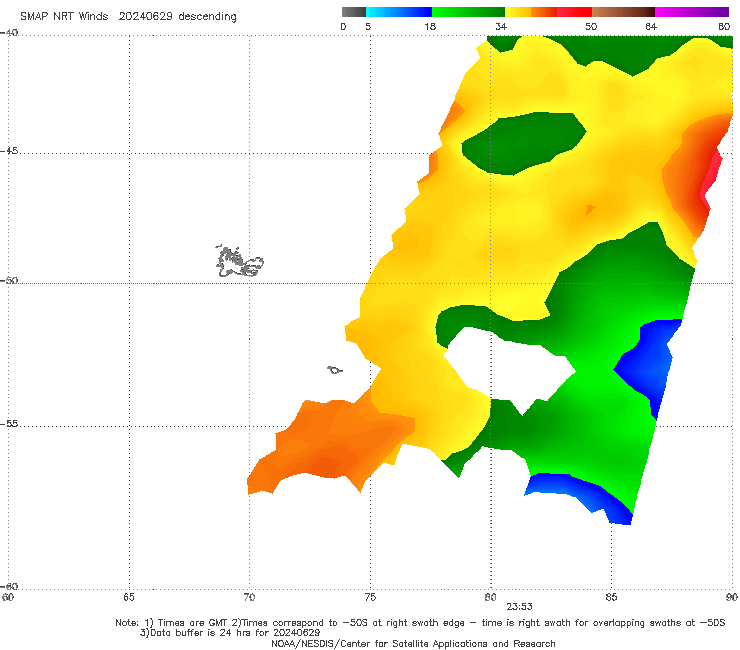
Task: Click the longitude label '70' on the bottom axis
Action: point(249,598)
